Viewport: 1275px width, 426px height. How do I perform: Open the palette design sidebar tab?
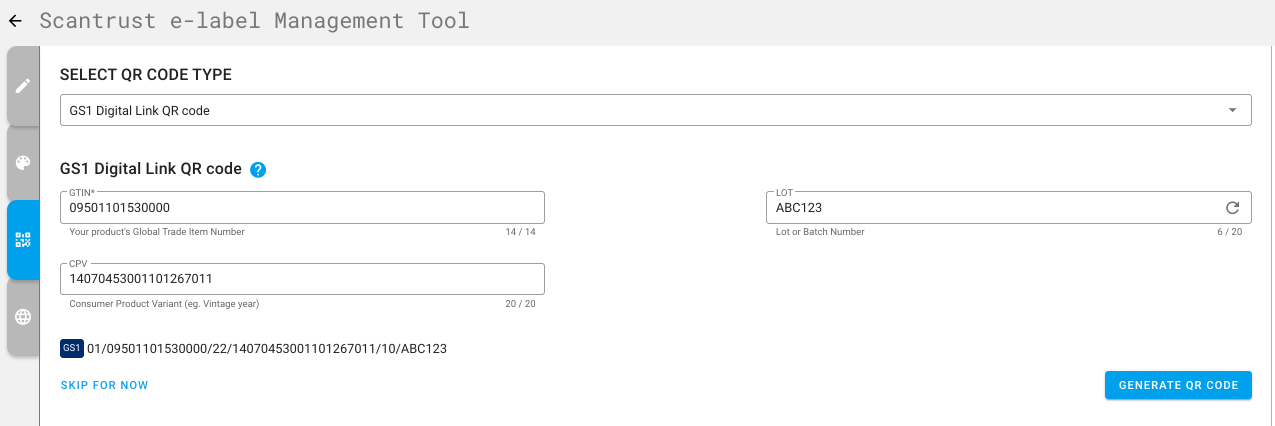[x=22, y=163]
